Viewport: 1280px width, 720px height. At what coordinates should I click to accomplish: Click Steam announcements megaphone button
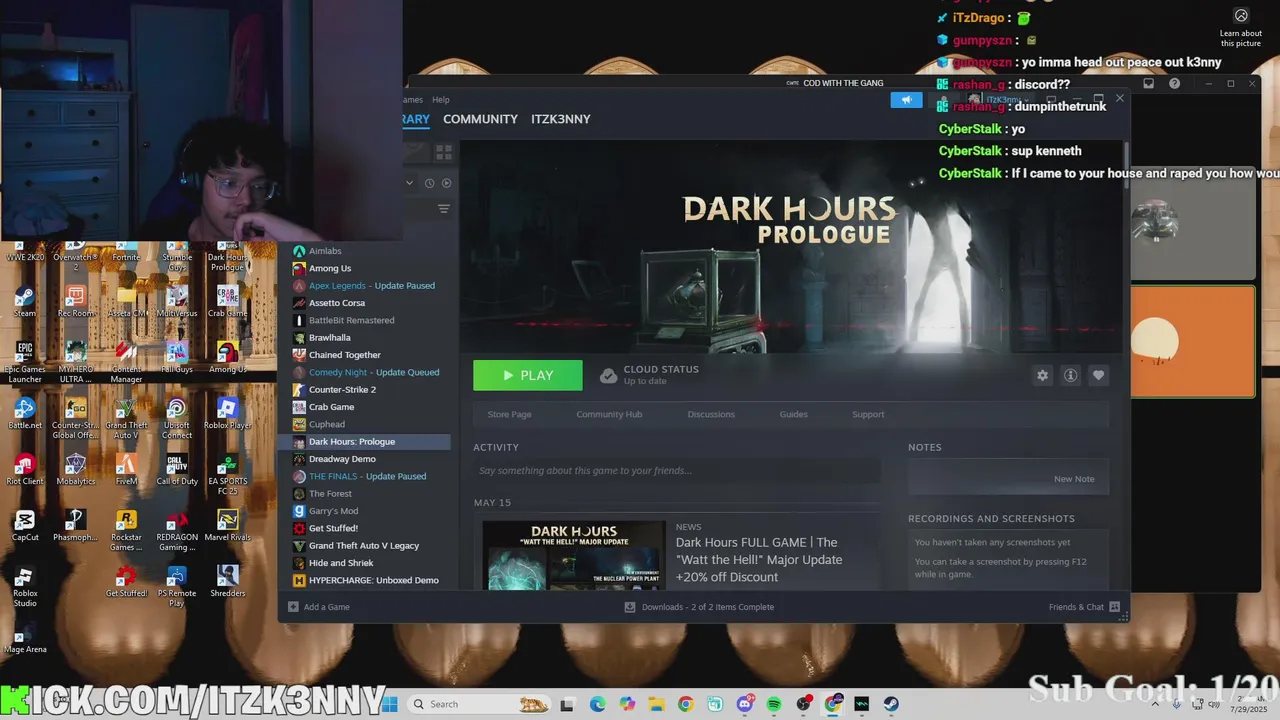click(x=906, y=100)
